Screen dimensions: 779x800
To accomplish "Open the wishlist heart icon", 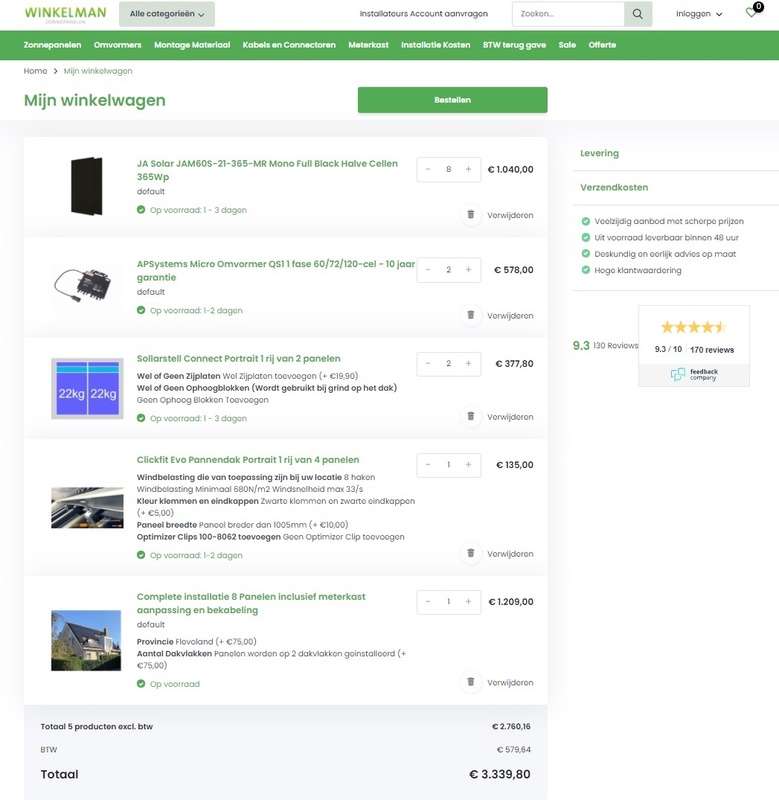I will [x=751, y=12].
